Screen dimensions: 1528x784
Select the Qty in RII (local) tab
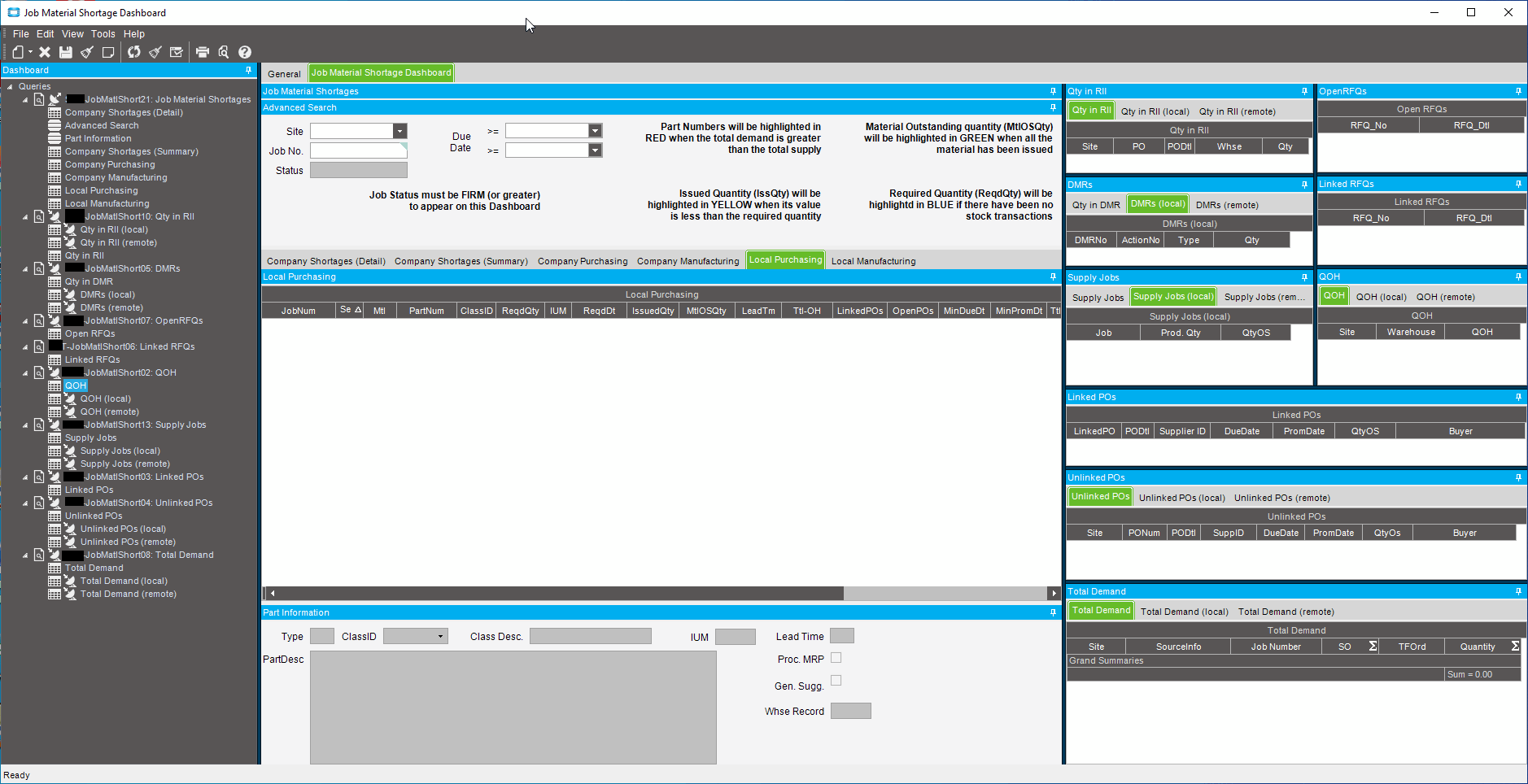pyautogui.click(x=1155, y=111)
